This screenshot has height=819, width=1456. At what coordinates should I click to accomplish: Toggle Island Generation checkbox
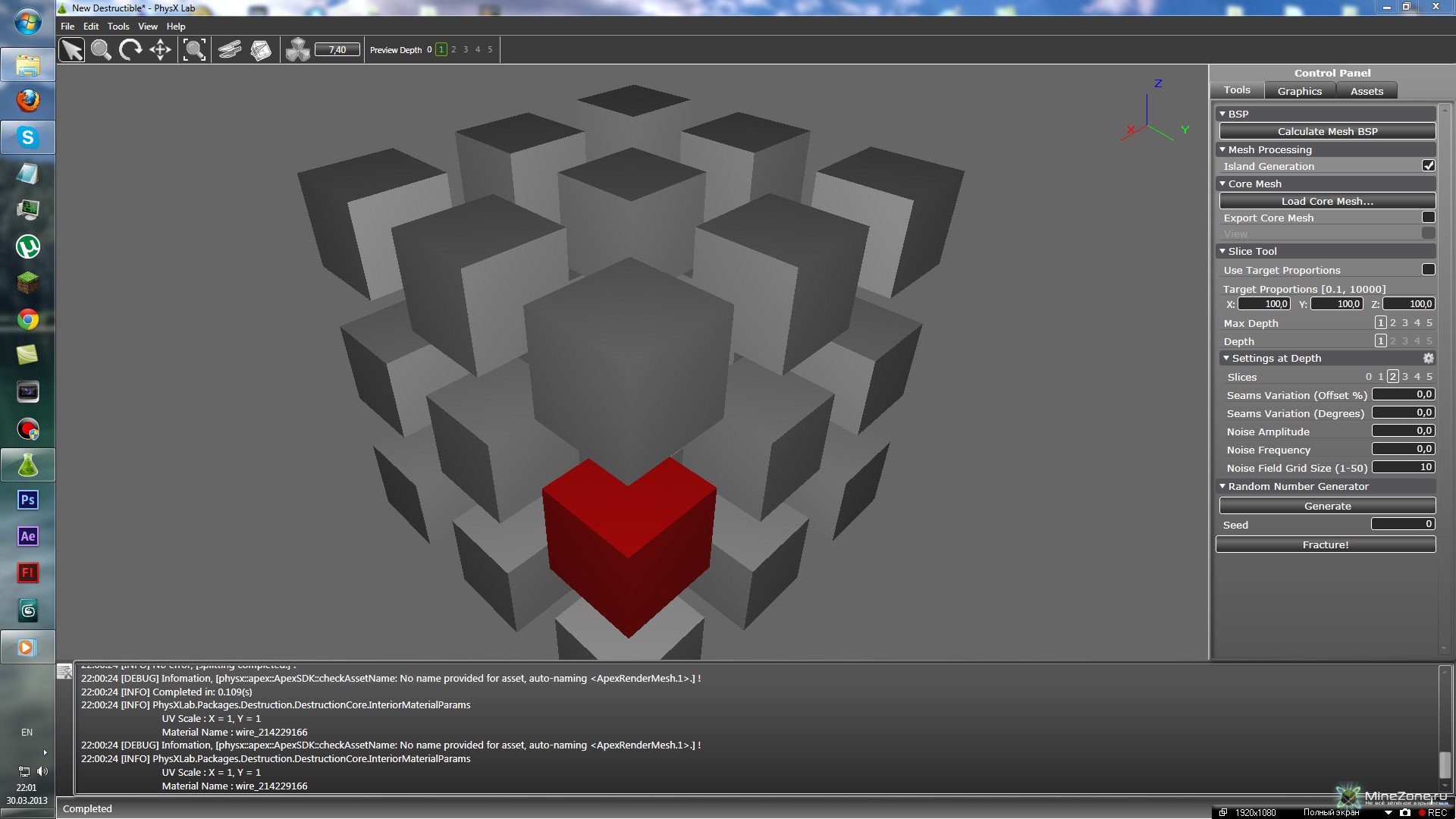[1428, 165]
